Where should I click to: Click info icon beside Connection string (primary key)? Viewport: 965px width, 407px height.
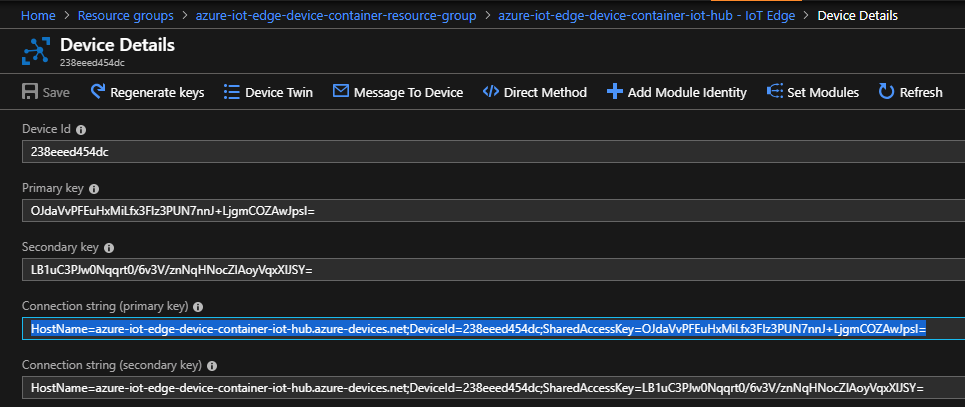(198, 307)
